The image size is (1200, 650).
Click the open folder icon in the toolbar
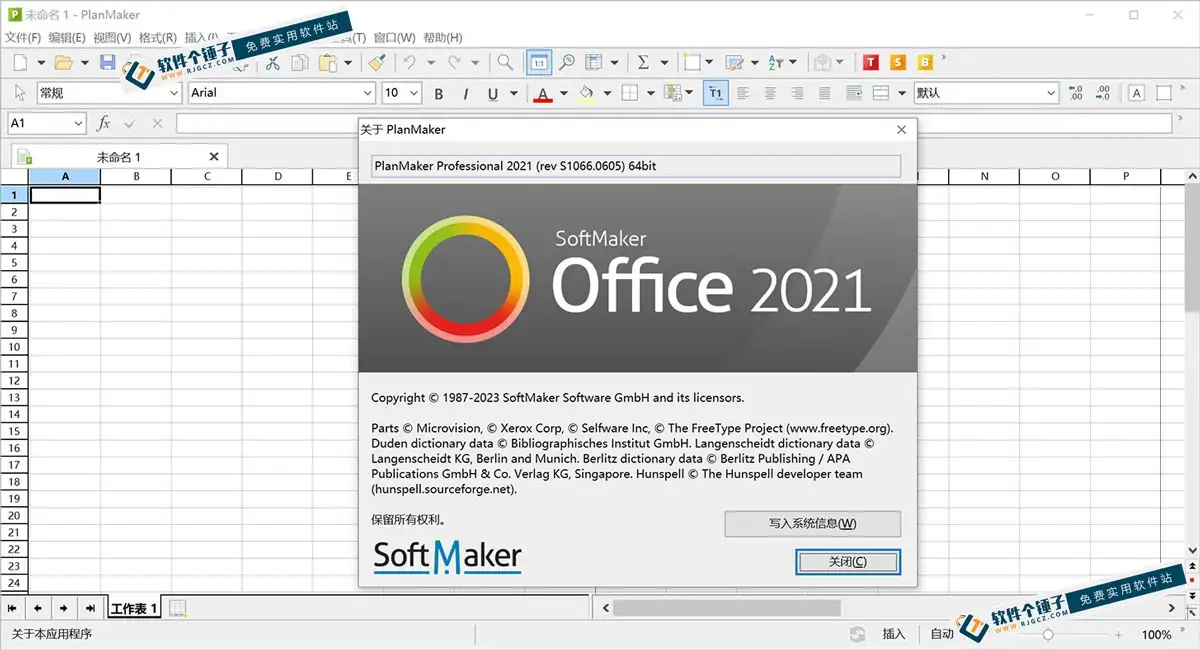coord(63,62)
